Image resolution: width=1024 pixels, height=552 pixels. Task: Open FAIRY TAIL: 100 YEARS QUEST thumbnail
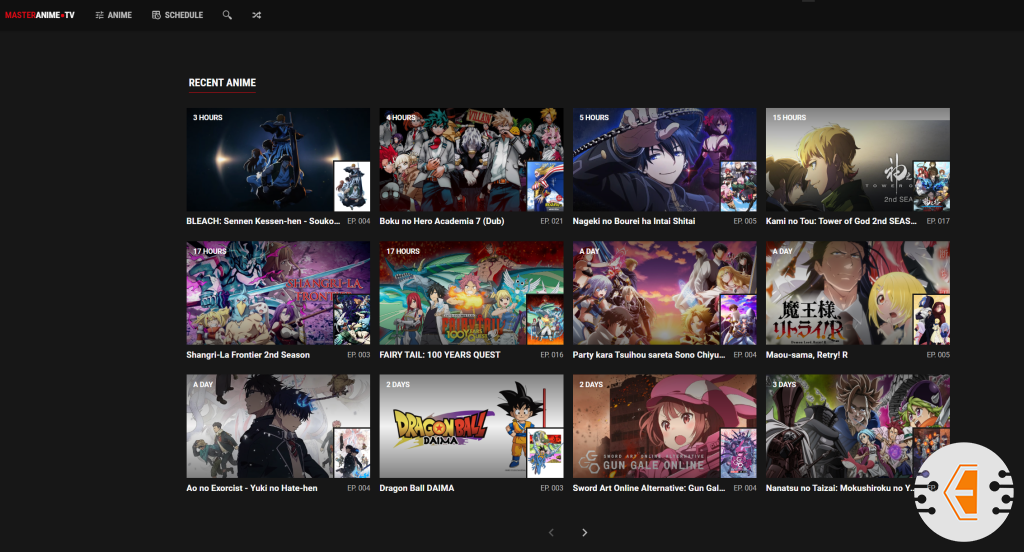[471, 293]
